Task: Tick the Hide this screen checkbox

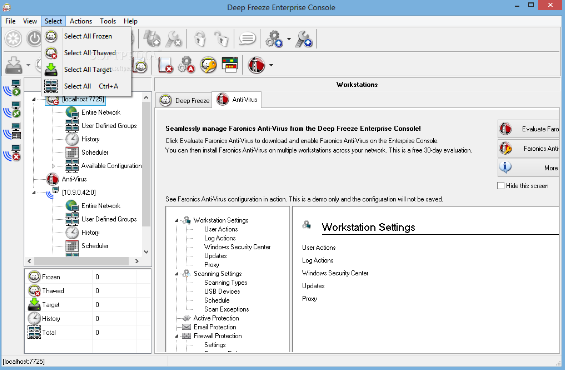Action: pyautogui.click(x=501, y=186)
